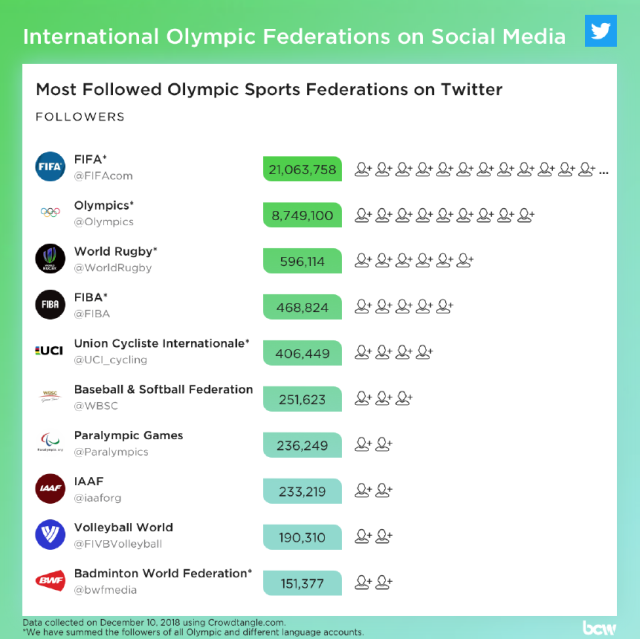Select the 8,749,100 followers bar

point(302,215)
